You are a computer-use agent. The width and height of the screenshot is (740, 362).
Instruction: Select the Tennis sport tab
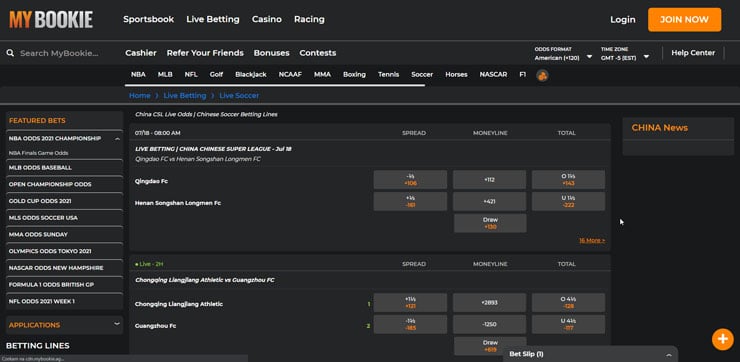click(x=388, y=75)
